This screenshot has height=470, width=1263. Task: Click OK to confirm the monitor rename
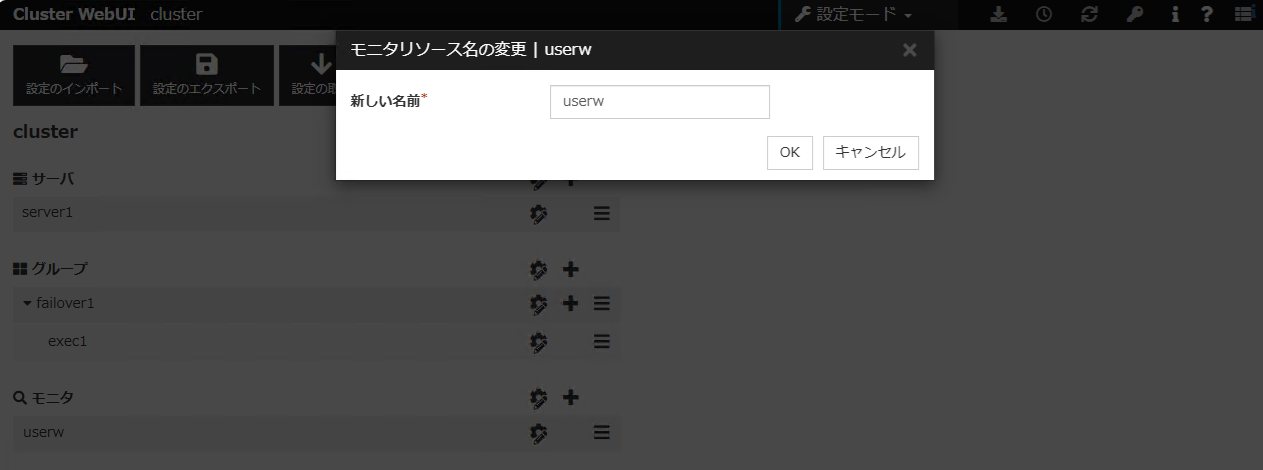tap(789, 152)
